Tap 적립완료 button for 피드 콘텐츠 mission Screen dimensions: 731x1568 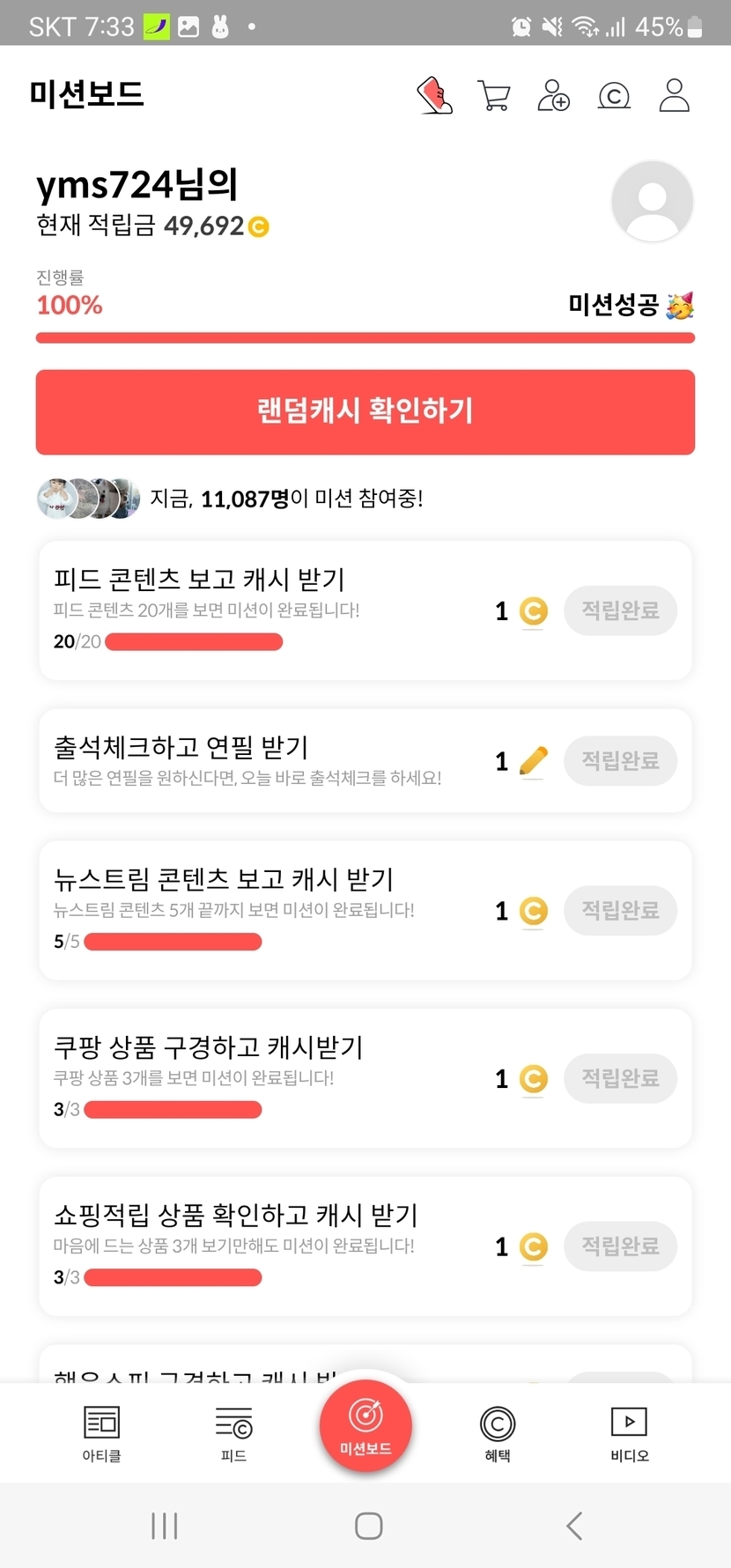pyautogui.click(x=620, y=610)
